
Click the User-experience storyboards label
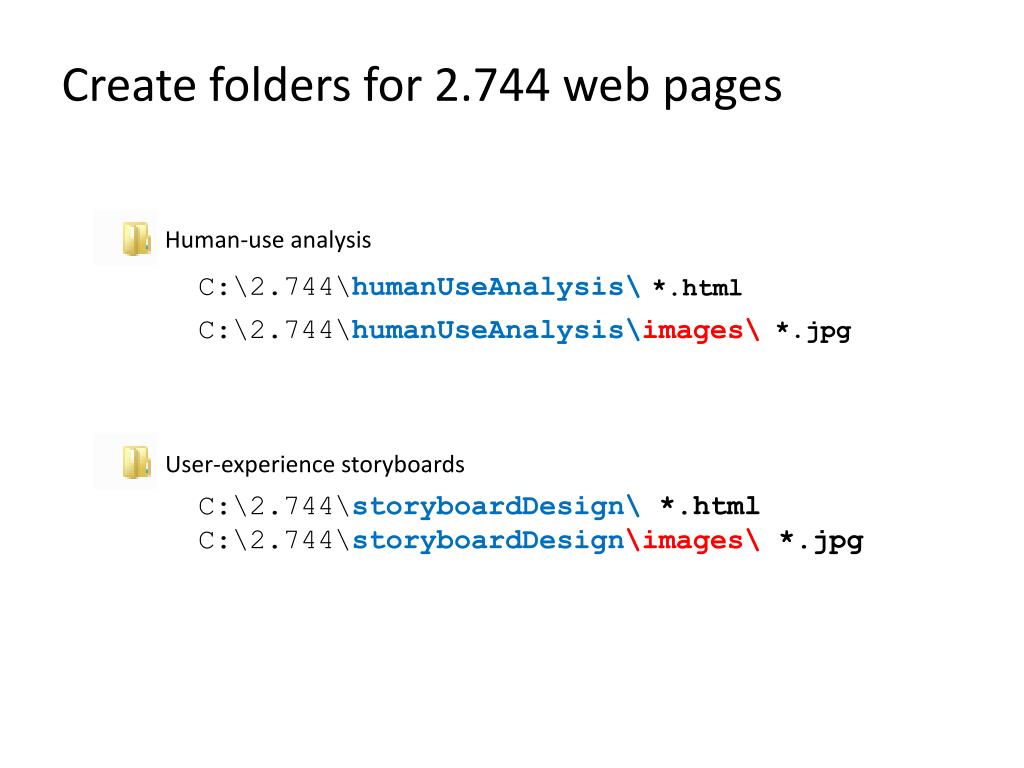315,464
